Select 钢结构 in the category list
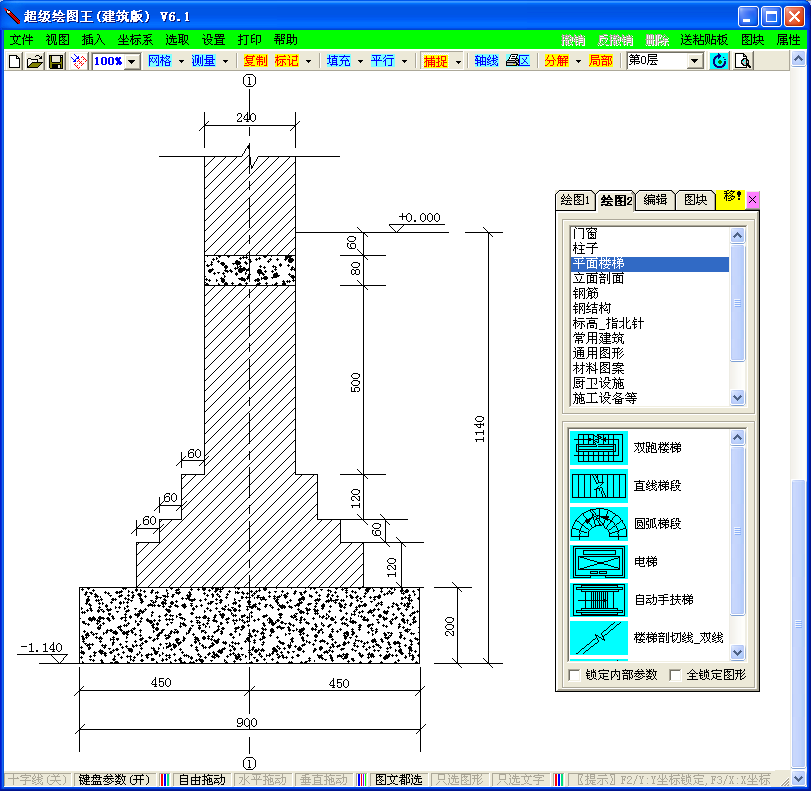Image resolution: width=812 pixels, height=792 pixels. tap(592, 309)
